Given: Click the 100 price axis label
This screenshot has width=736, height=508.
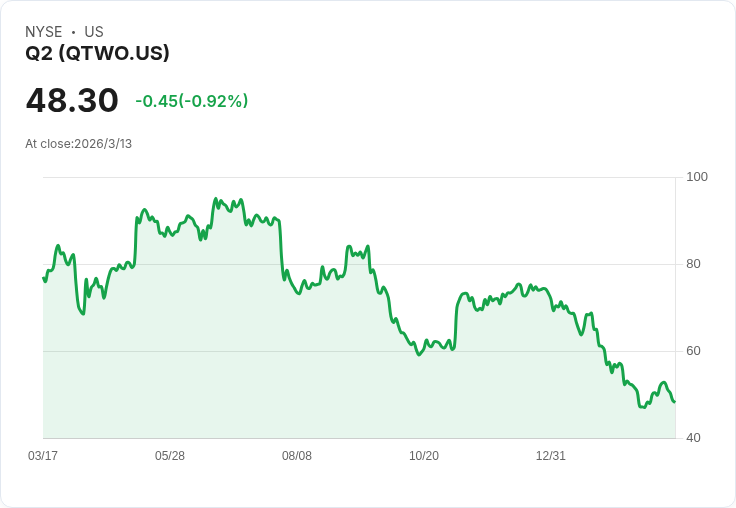Looking at the screenshot, I should pyautogui.click(x=697, y=177).
